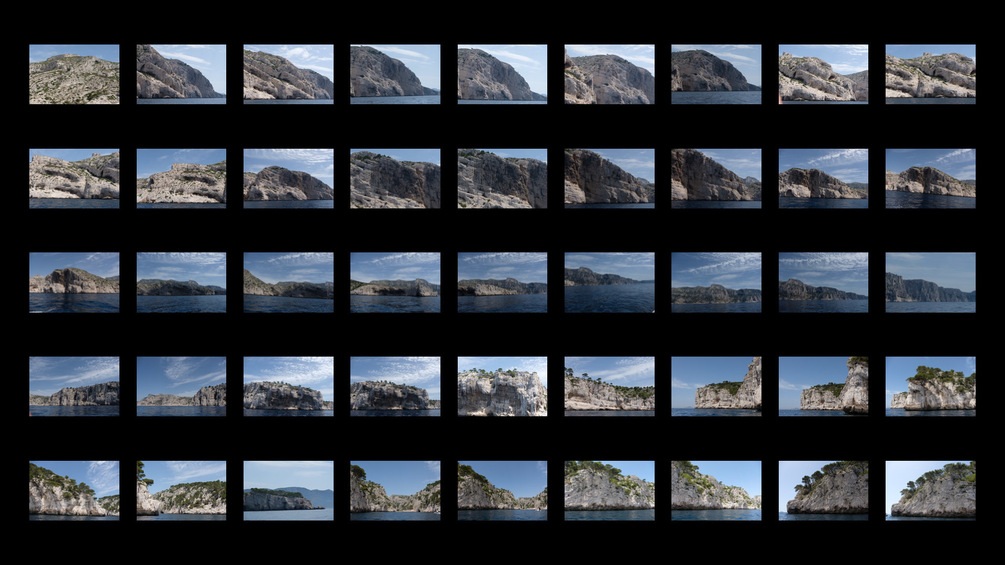Image resolution: width=1005 pixels, height=565 pixels.
Task: Open seventh thumbnail in the middle row
Action: pos(717,282)
